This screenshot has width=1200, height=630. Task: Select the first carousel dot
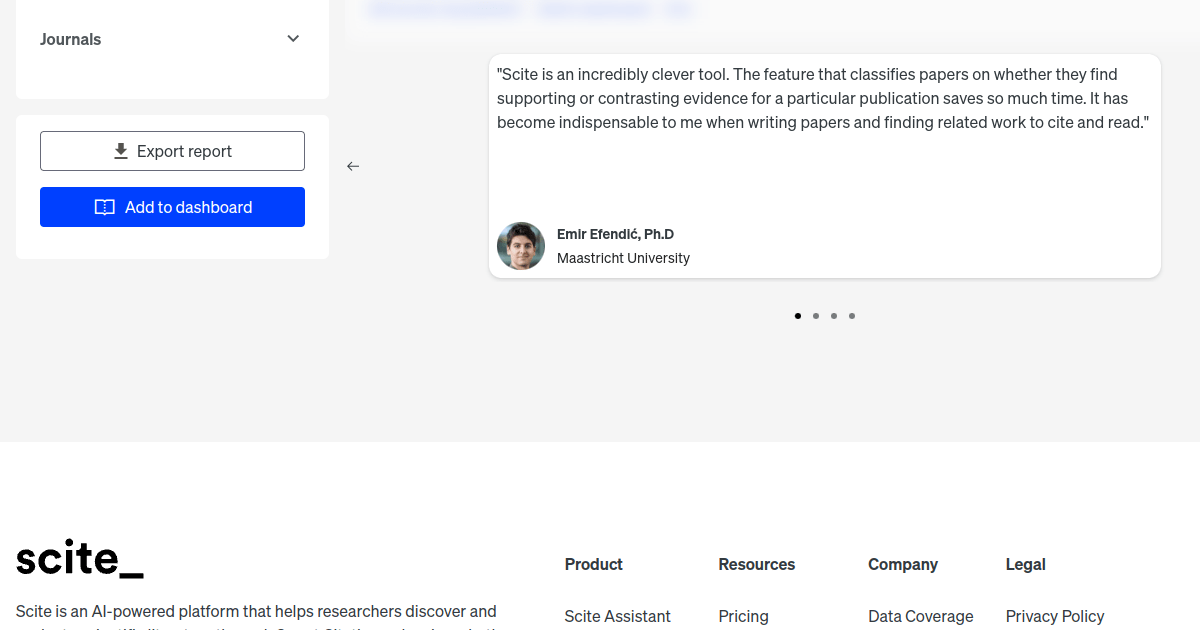[x=798, y=316]
